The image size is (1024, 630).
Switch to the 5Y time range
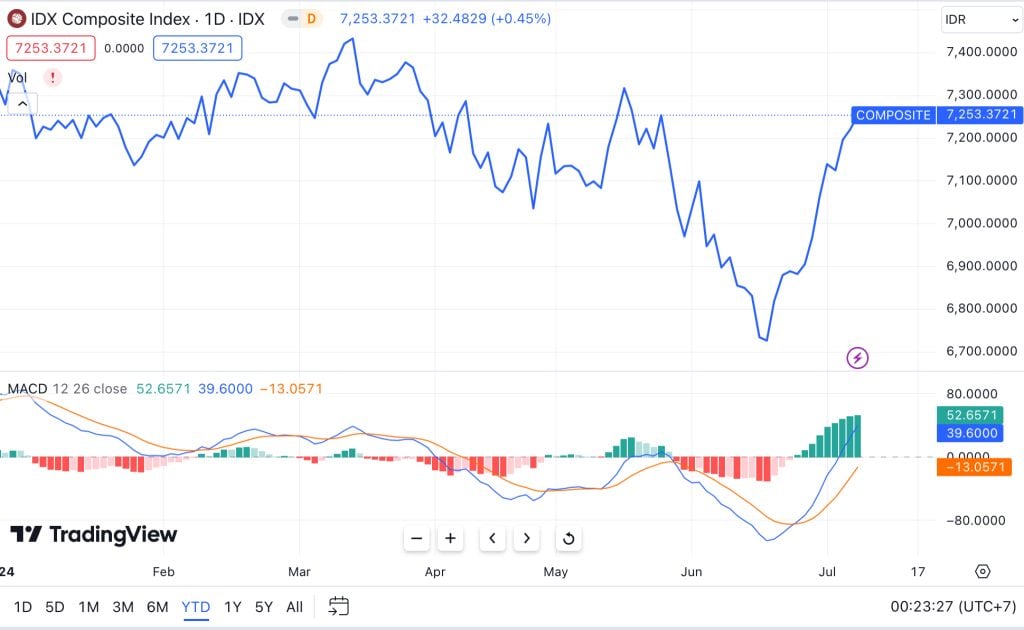click(263, 606)
